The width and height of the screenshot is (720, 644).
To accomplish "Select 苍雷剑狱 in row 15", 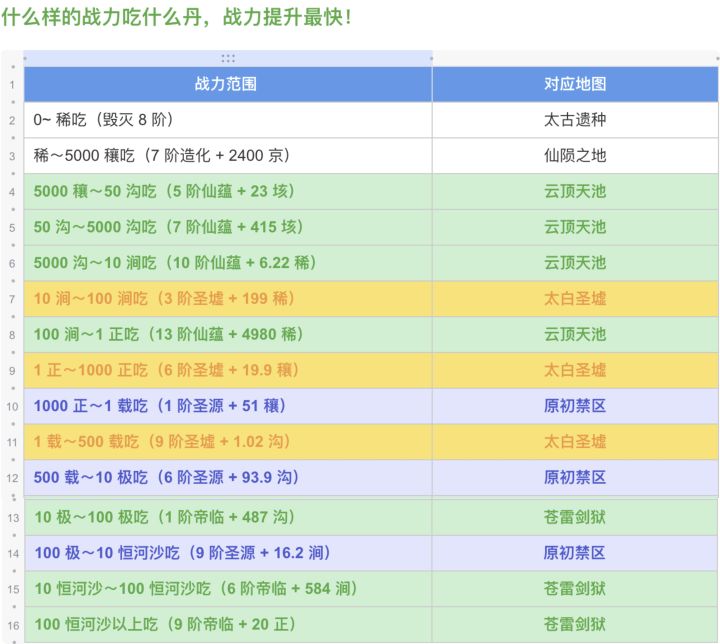I will pyautogui.click(x=575, y=589).
